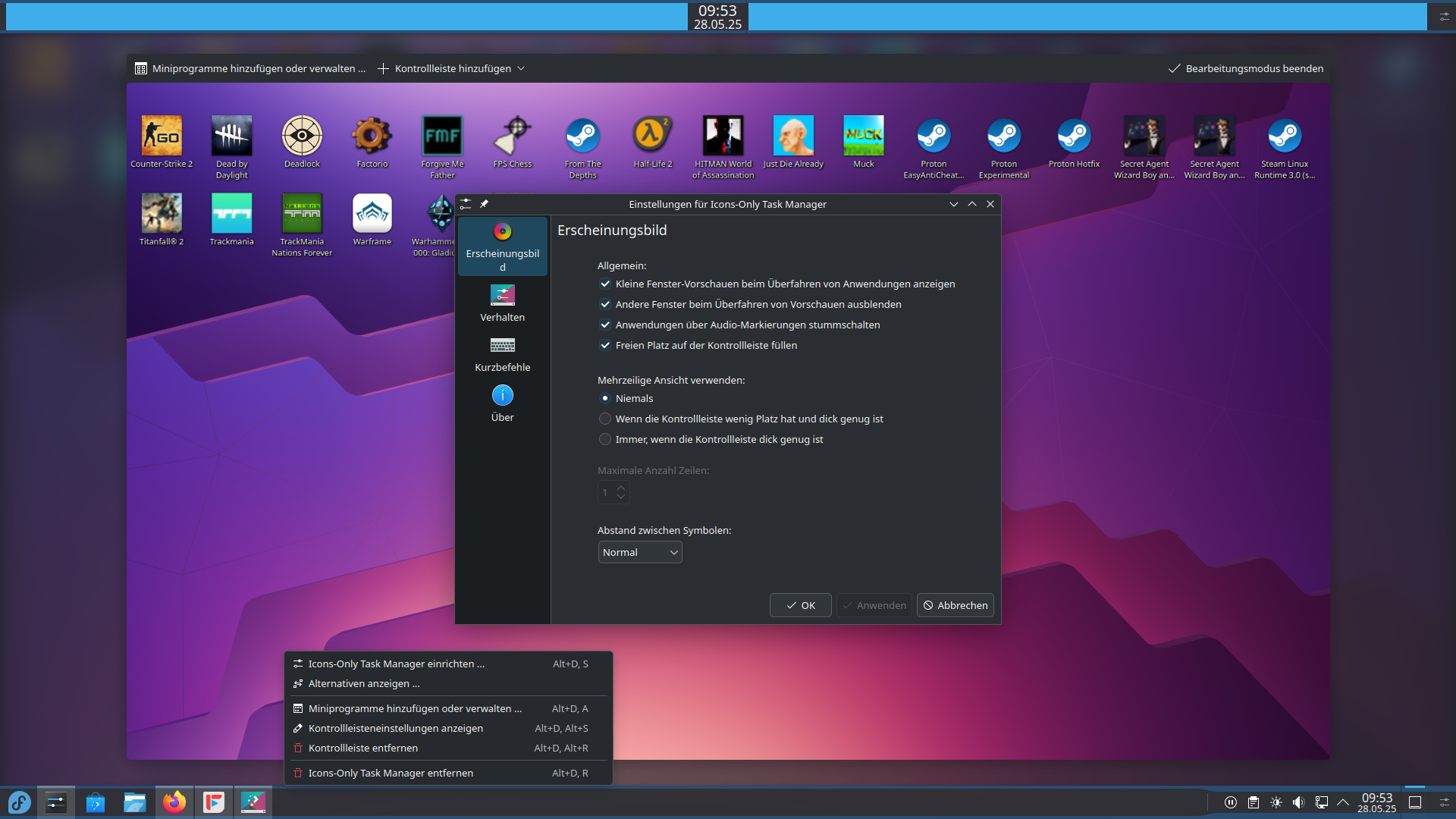Click the brightness tray icon
This screenshot has width=1456, height=819.
click(x=1276, y=802)
